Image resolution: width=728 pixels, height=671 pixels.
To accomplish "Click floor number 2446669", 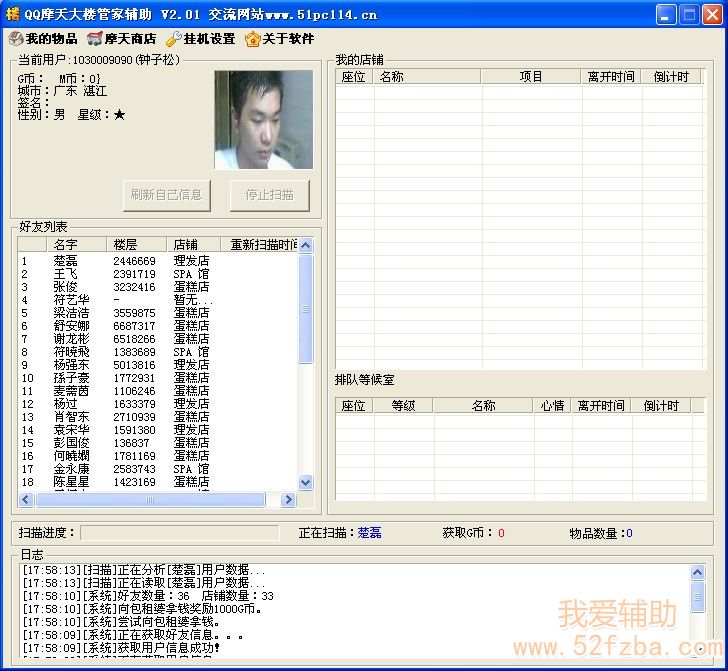I will click(134, 261).
